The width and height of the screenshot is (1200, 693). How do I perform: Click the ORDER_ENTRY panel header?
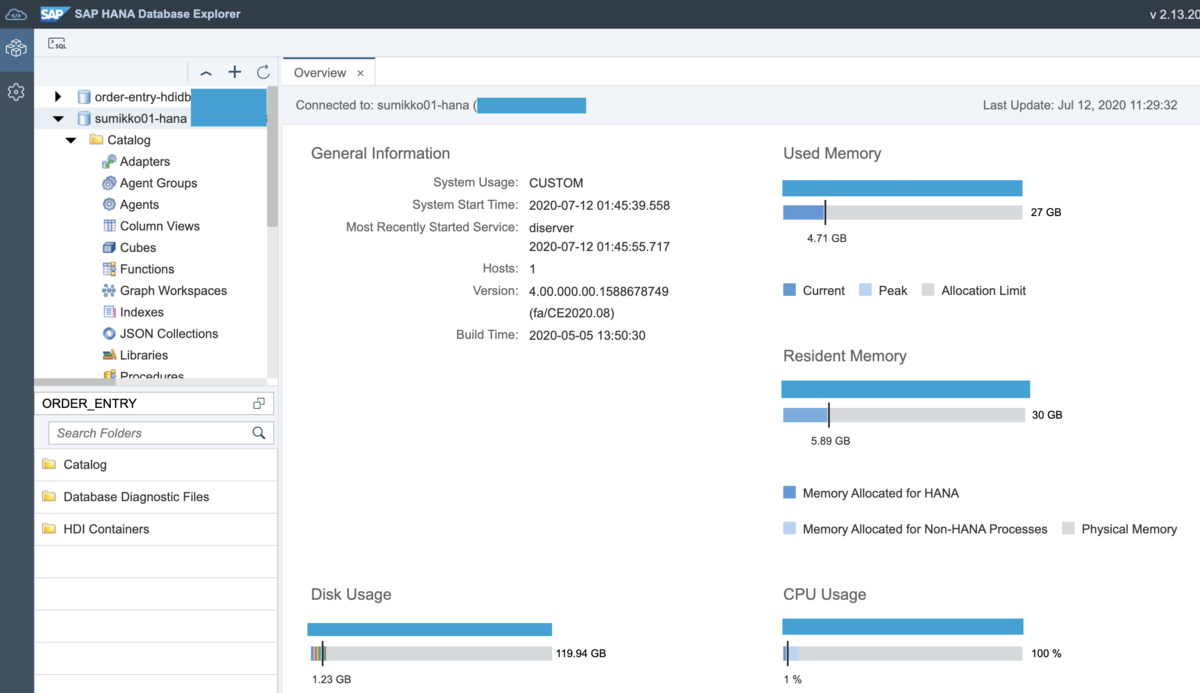tap(155, 403)
